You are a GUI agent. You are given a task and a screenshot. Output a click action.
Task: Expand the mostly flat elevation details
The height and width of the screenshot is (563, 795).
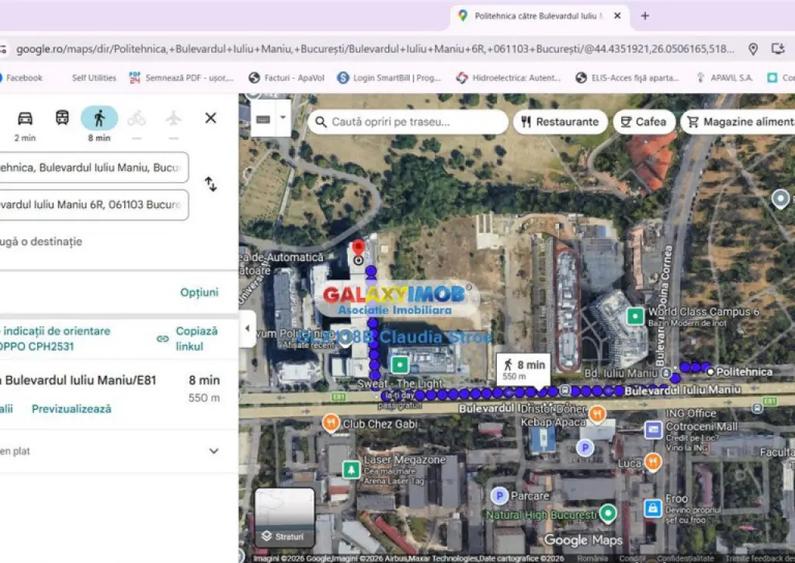click(213, 451)
